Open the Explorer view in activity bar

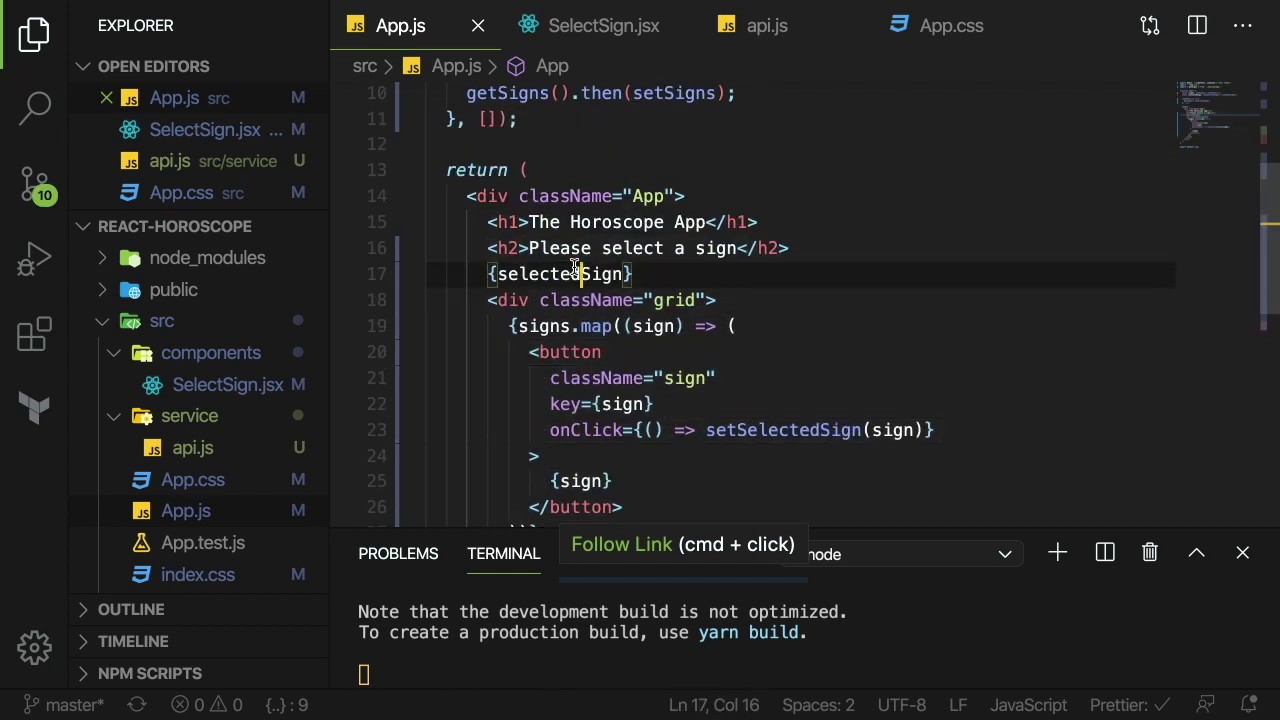pos(34,36)
